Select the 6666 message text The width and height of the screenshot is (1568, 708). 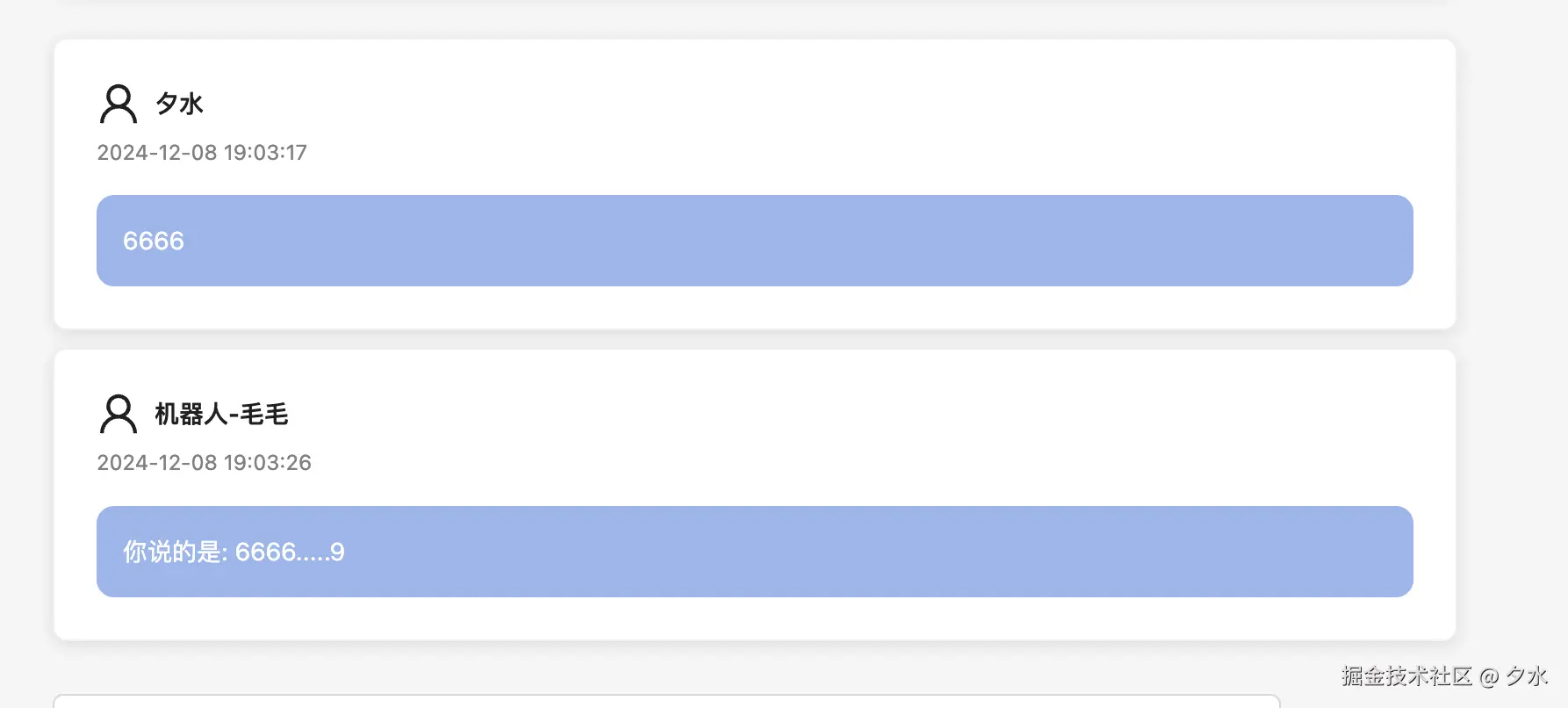click(154, 241)
